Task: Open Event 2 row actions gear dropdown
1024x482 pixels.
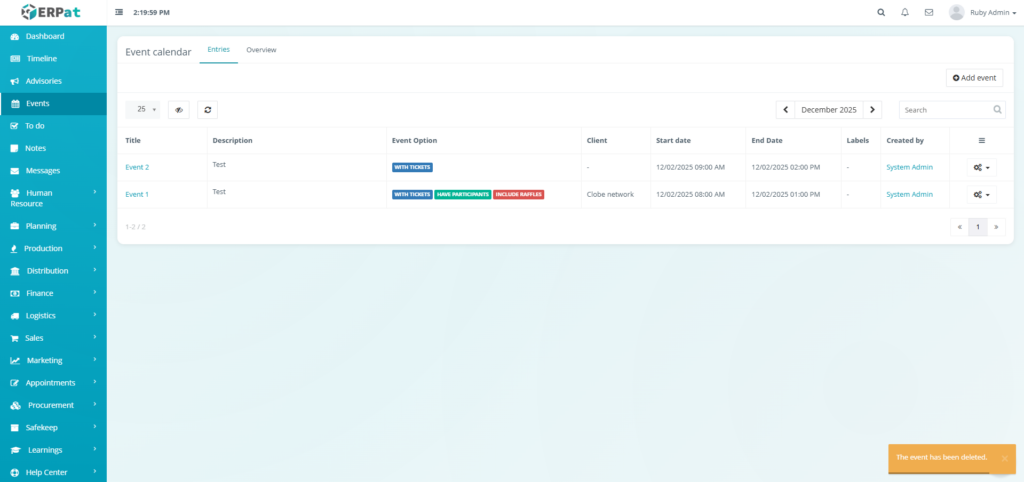Action: pyautogui.click(x=981, y=168)
